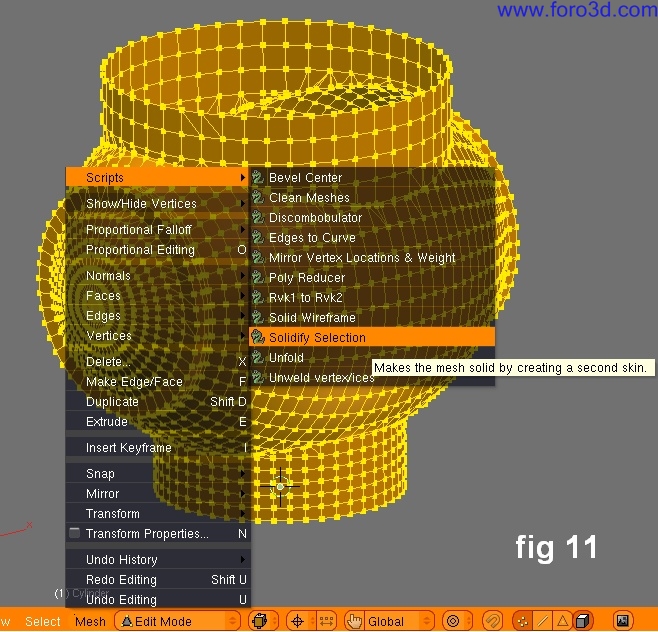Choose Solid Wireframe script
658x632 pixels.
tap(372, 317)
